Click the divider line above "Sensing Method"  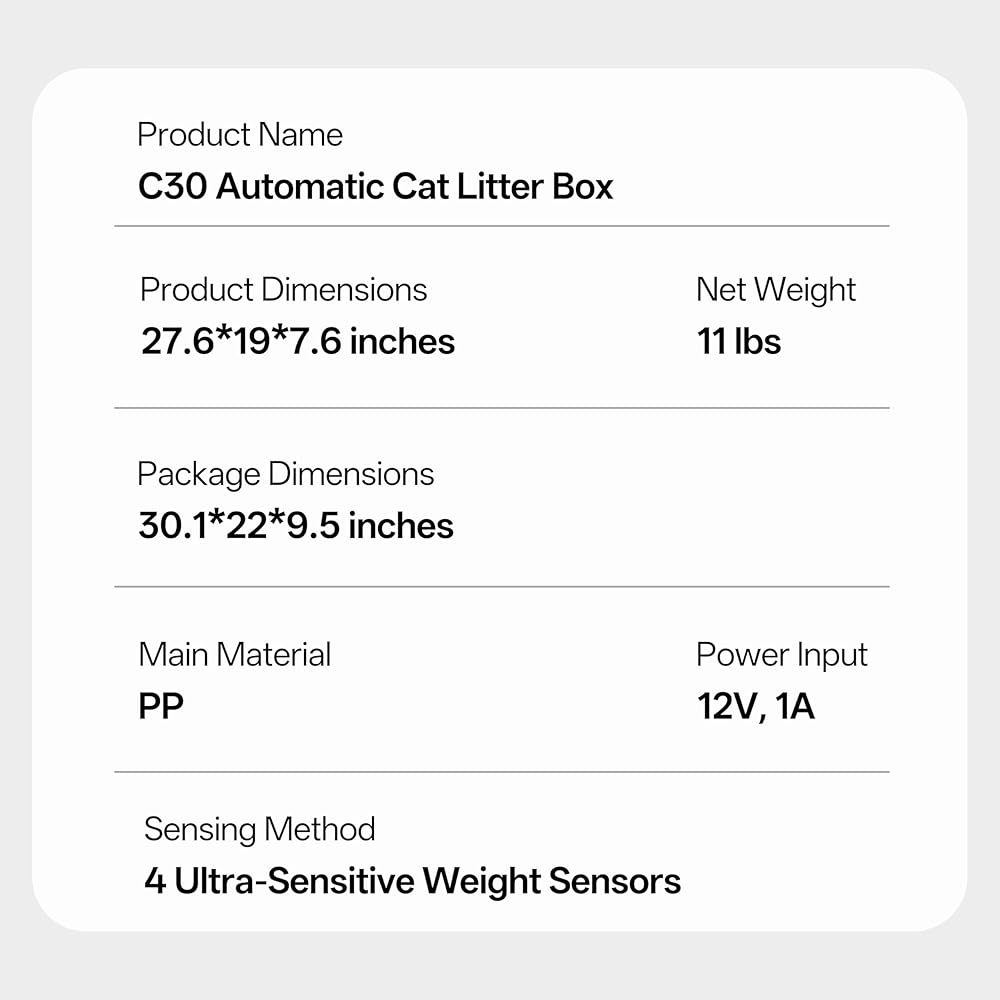tap(501, 772)
